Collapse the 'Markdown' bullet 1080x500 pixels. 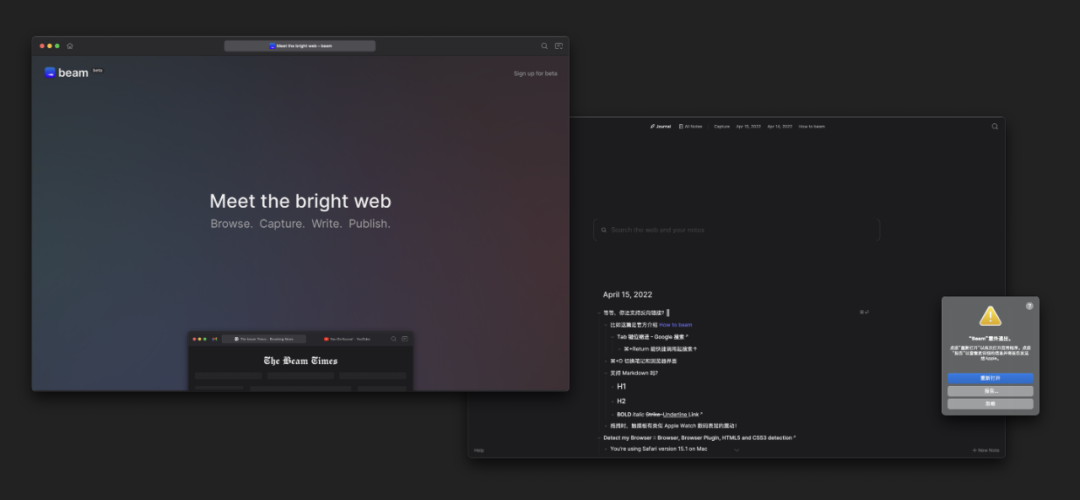click(605, 373)
